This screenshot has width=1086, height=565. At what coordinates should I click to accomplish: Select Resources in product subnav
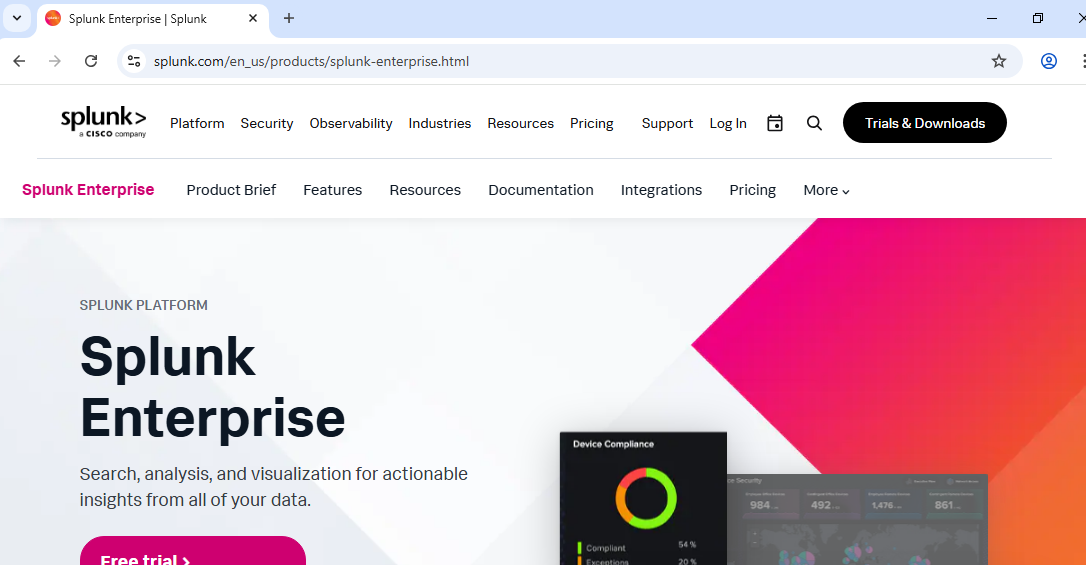click(x=425, y=190)
